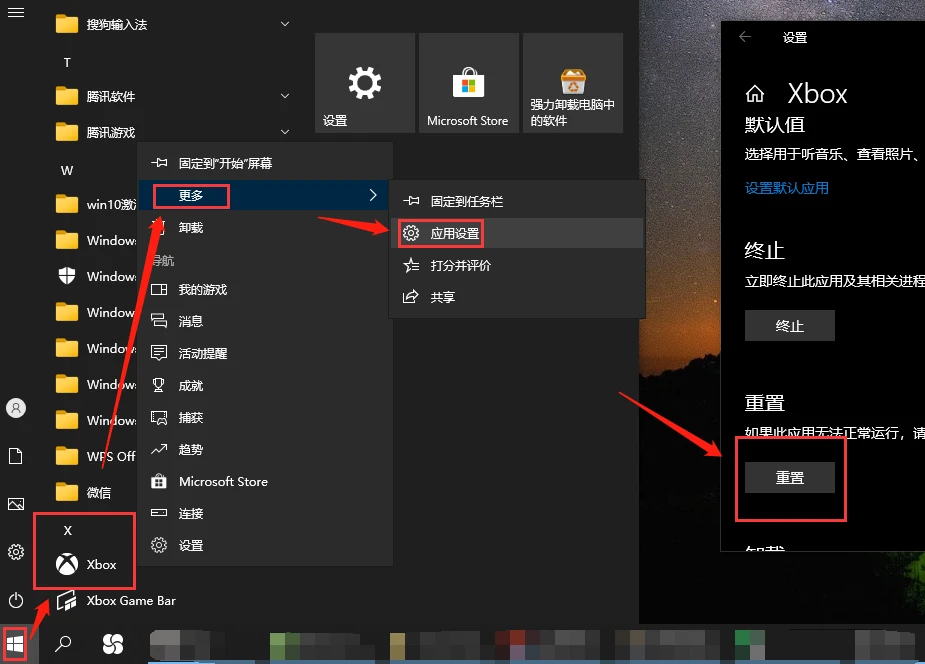This screenshot has width=925, height=664.
Task: Open the 设置 gear tile
Action: 365,83
